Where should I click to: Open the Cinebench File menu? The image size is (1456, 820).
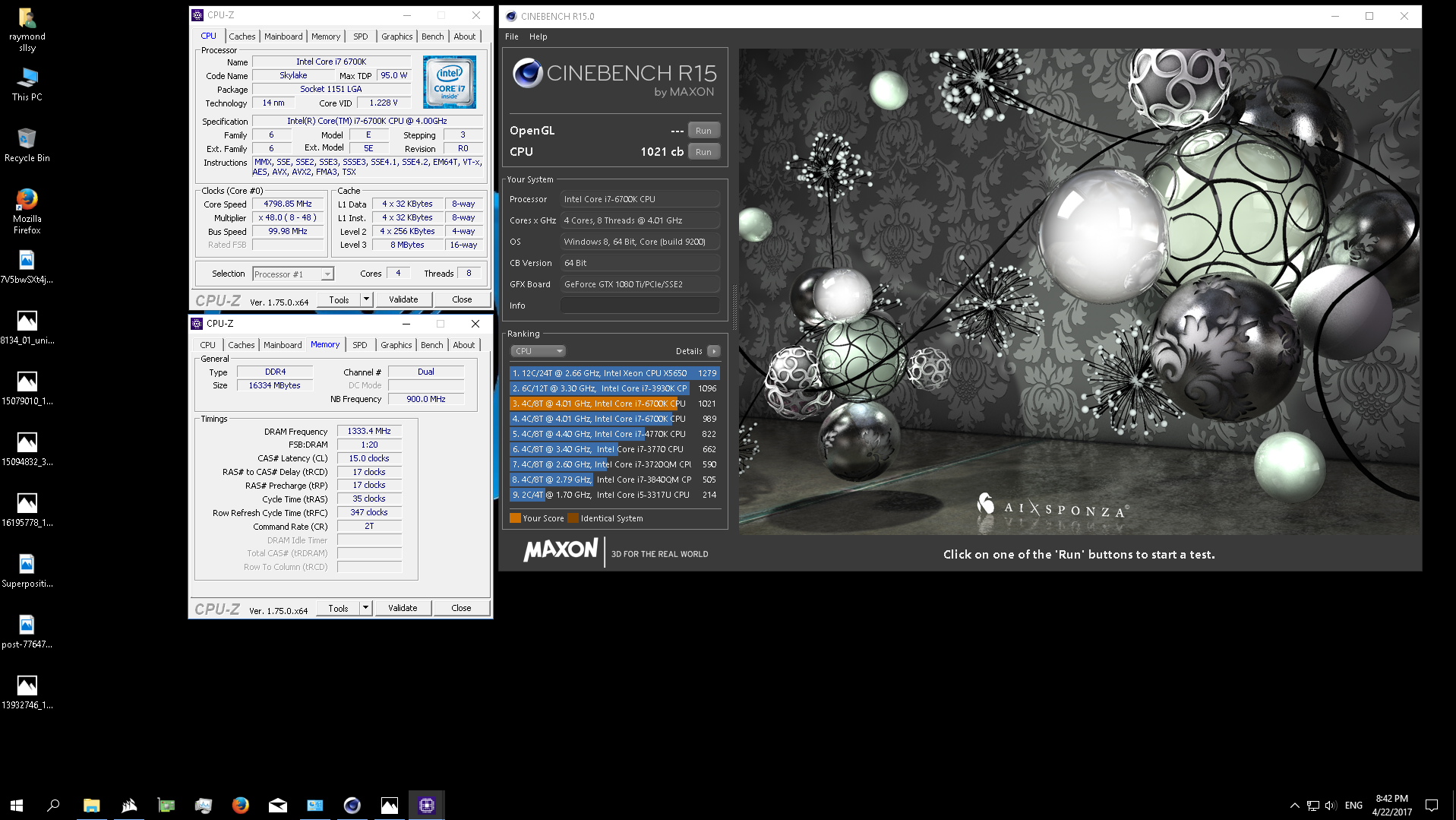point(512,36)
